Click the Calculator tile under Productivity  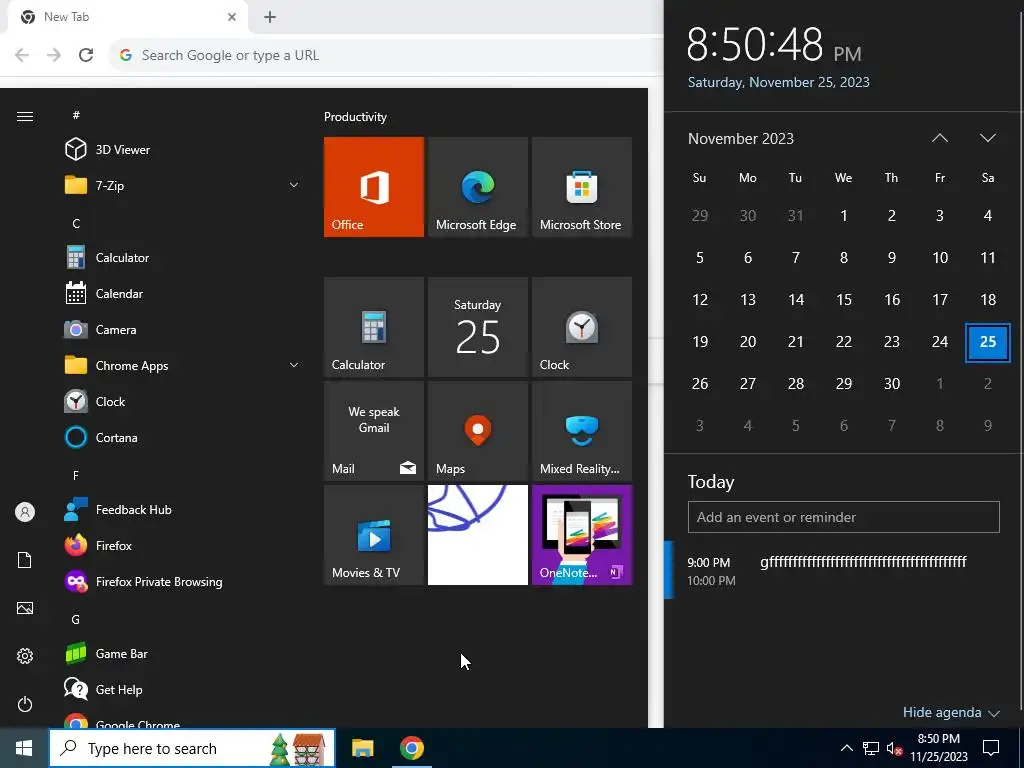pos(374,327)
